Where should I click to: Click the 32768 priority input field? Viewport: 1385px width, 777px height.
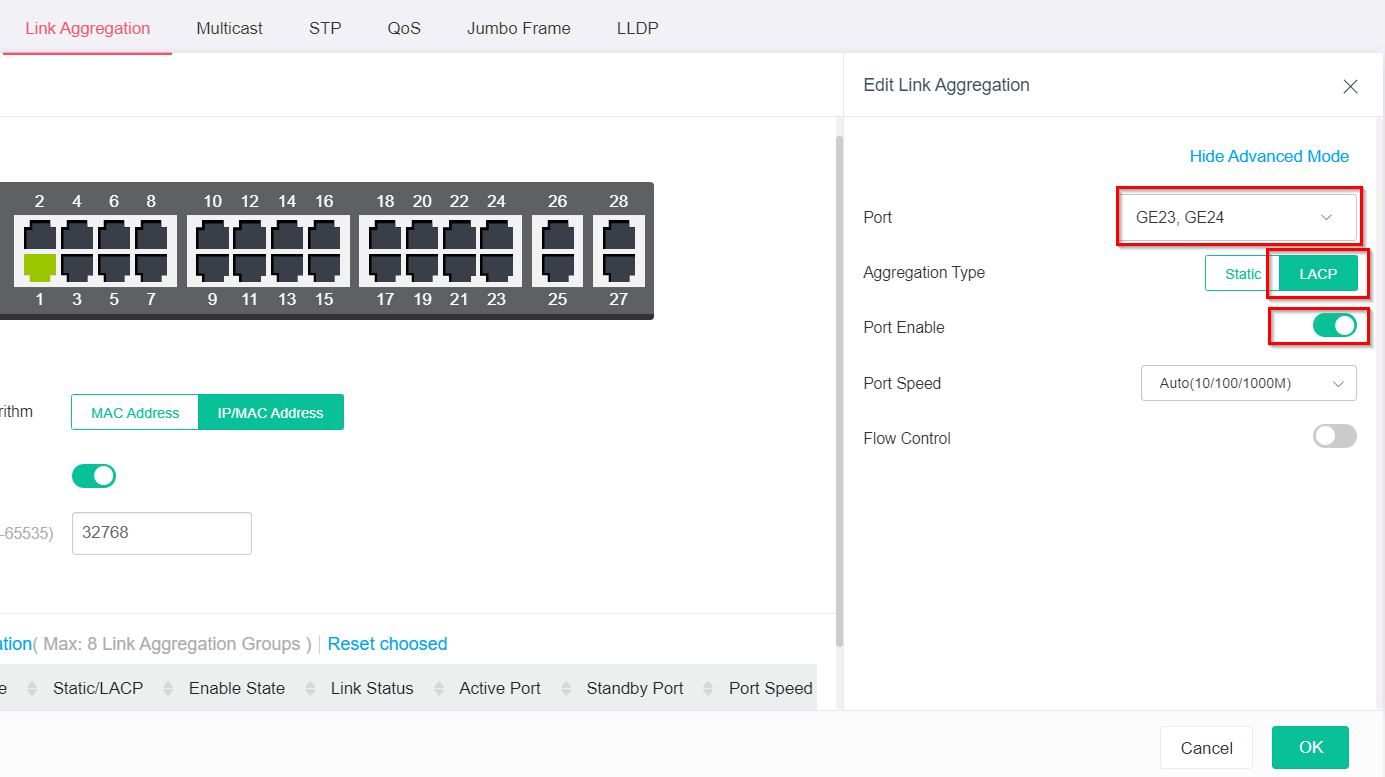161,533
